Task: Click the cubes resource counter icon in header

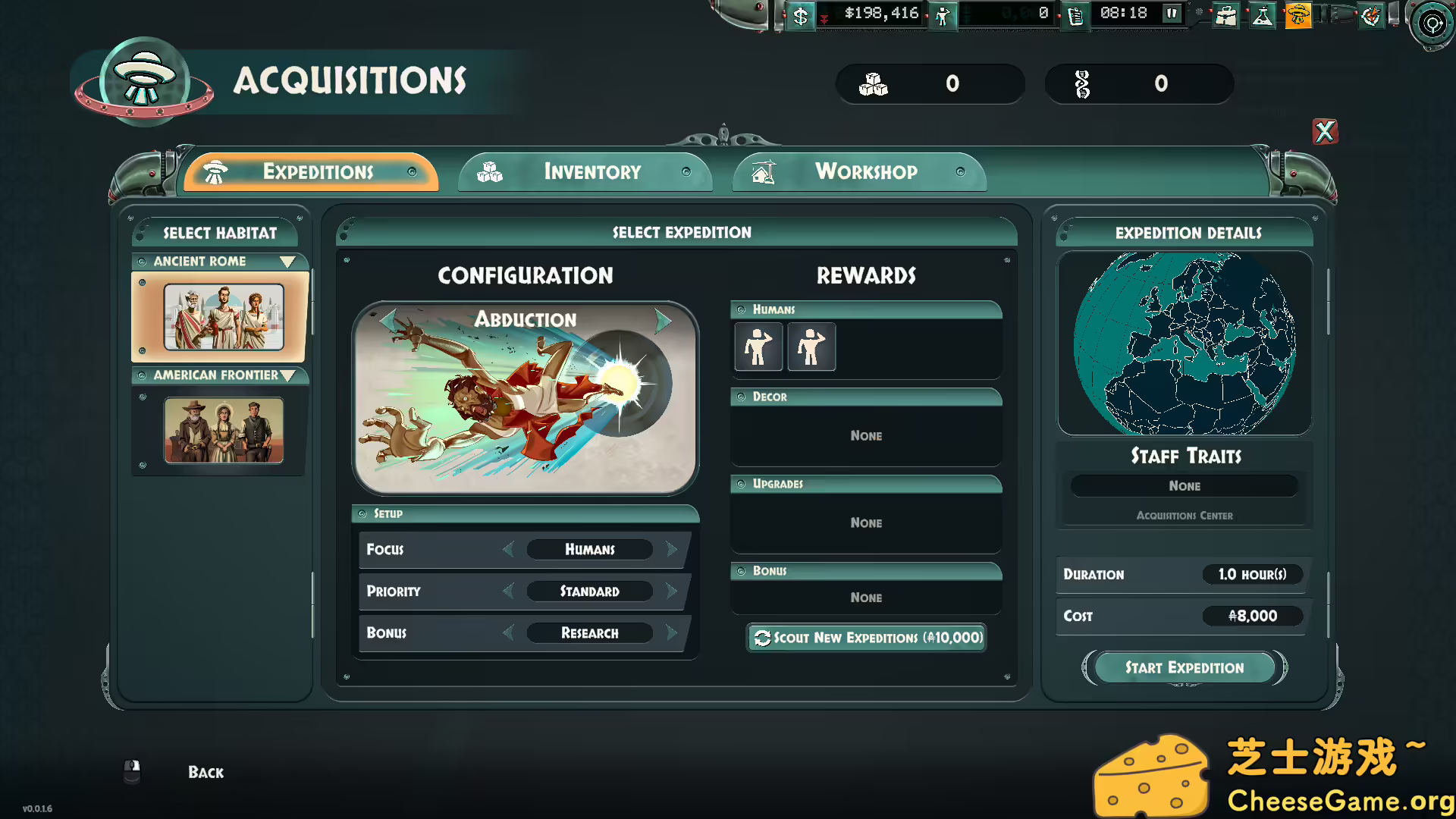Action: (x=875, y=84)
